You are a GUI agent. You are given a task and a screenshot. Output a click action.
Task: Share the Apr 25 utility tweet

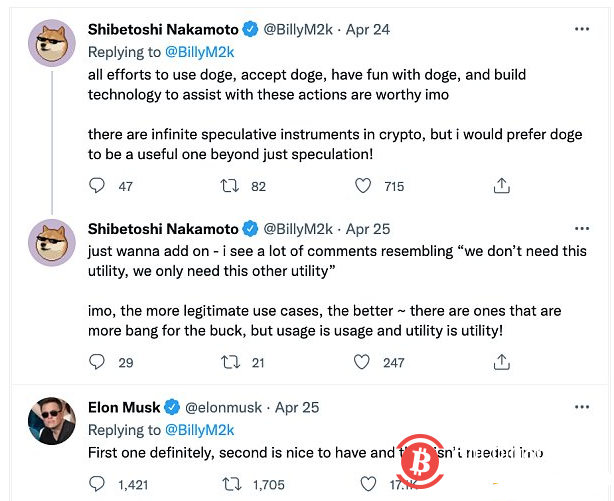click(x=502, y=362)
